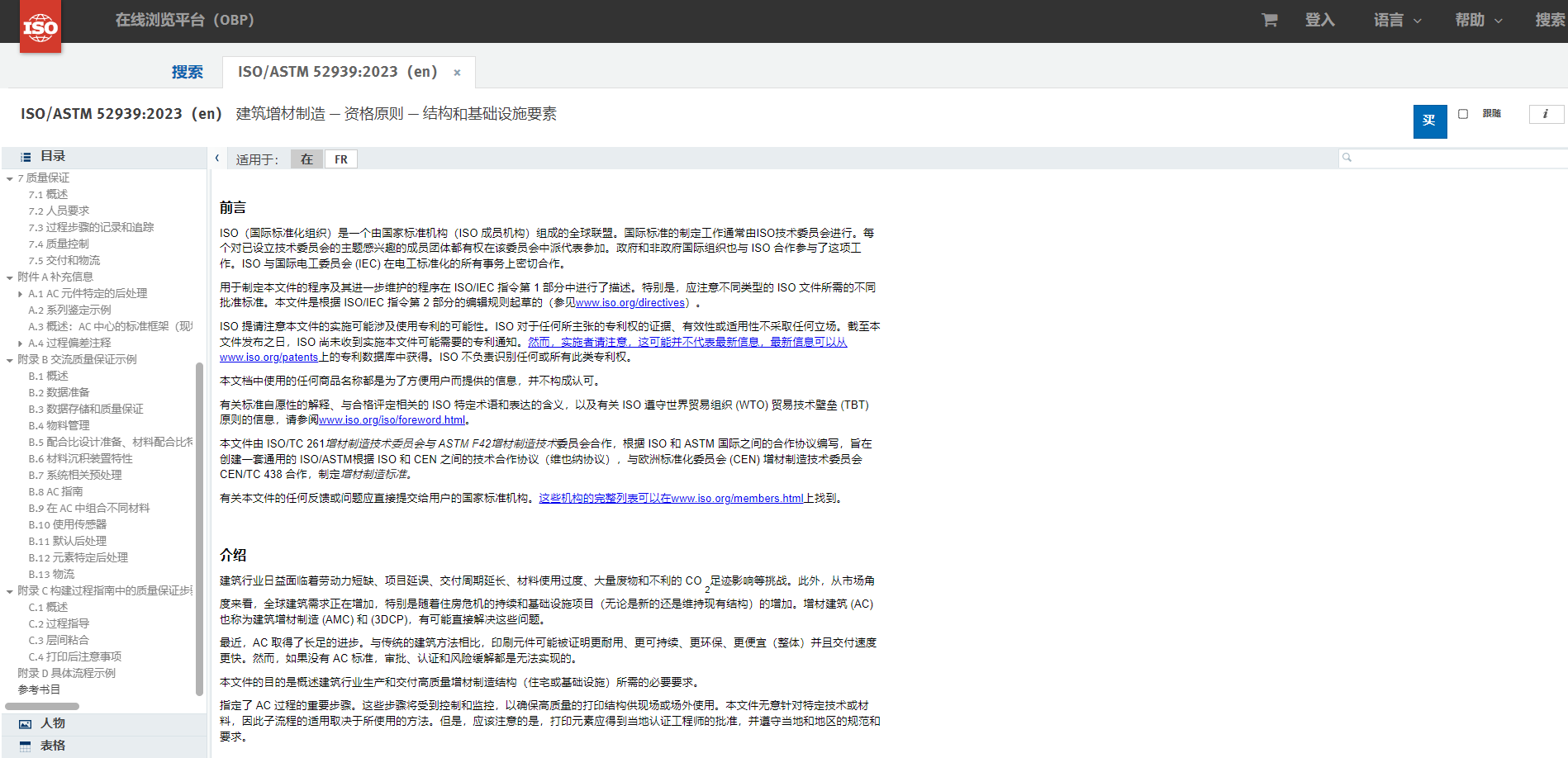1568x758 pixels.
Task: Open C.2 过程指导 section
Action: (59, 624)
